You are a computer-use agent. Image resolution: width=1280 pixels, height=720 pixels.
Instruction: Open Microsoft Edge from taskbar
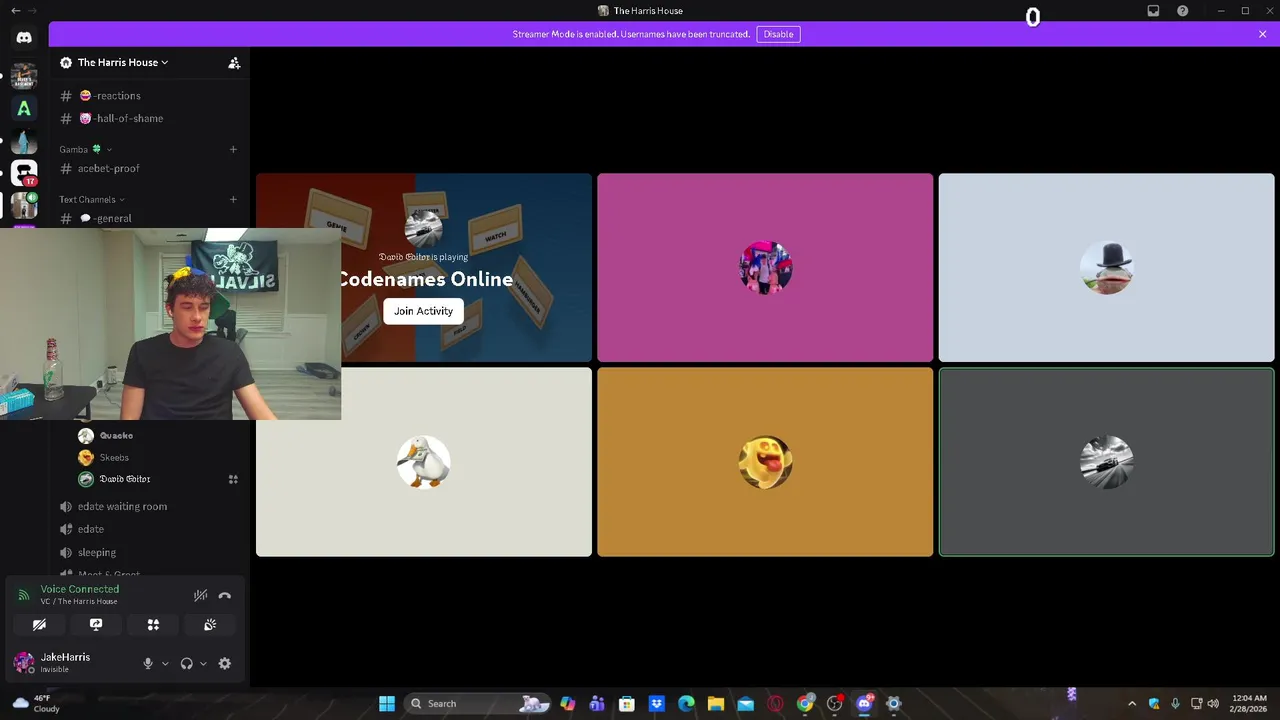pos(686,704)
